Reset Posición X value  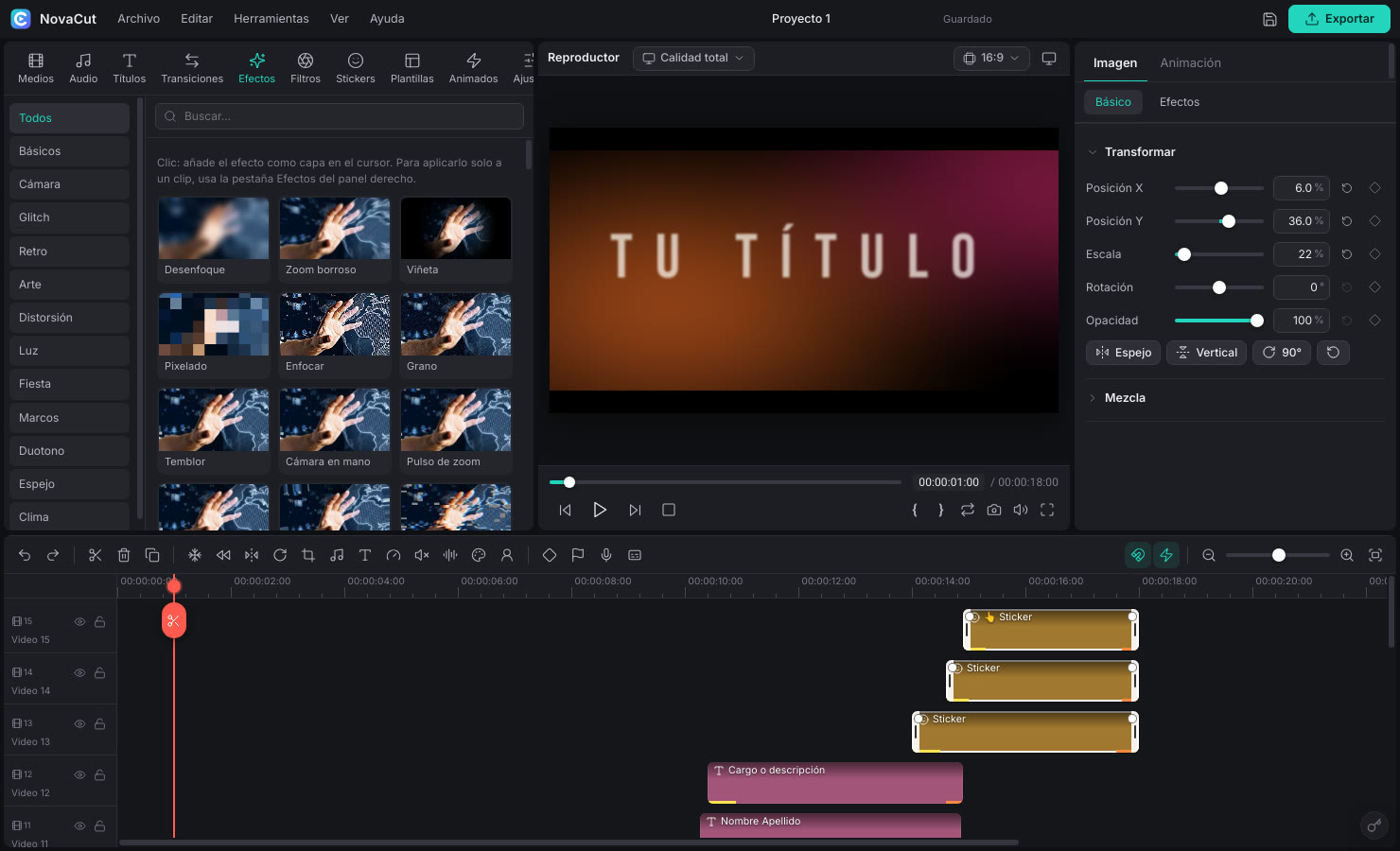(1347, 188)
